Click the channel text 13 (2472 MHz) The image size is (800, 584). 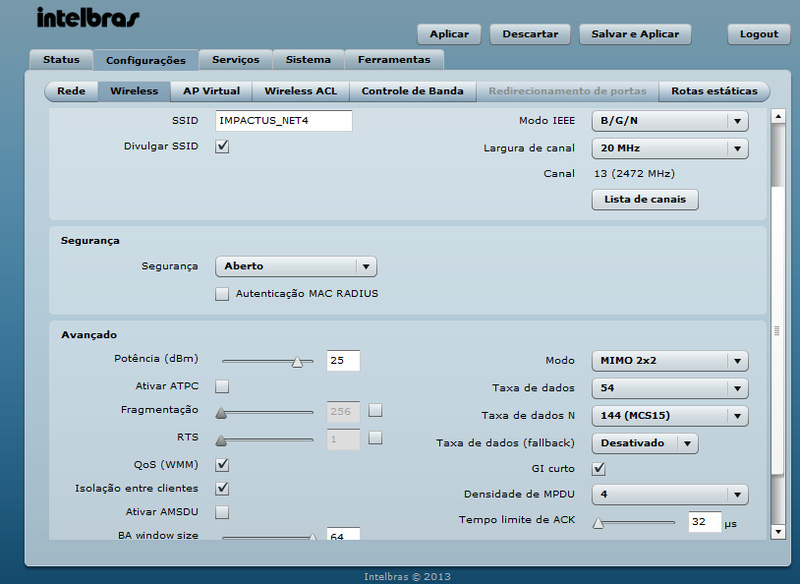click(x=634, y=174)
